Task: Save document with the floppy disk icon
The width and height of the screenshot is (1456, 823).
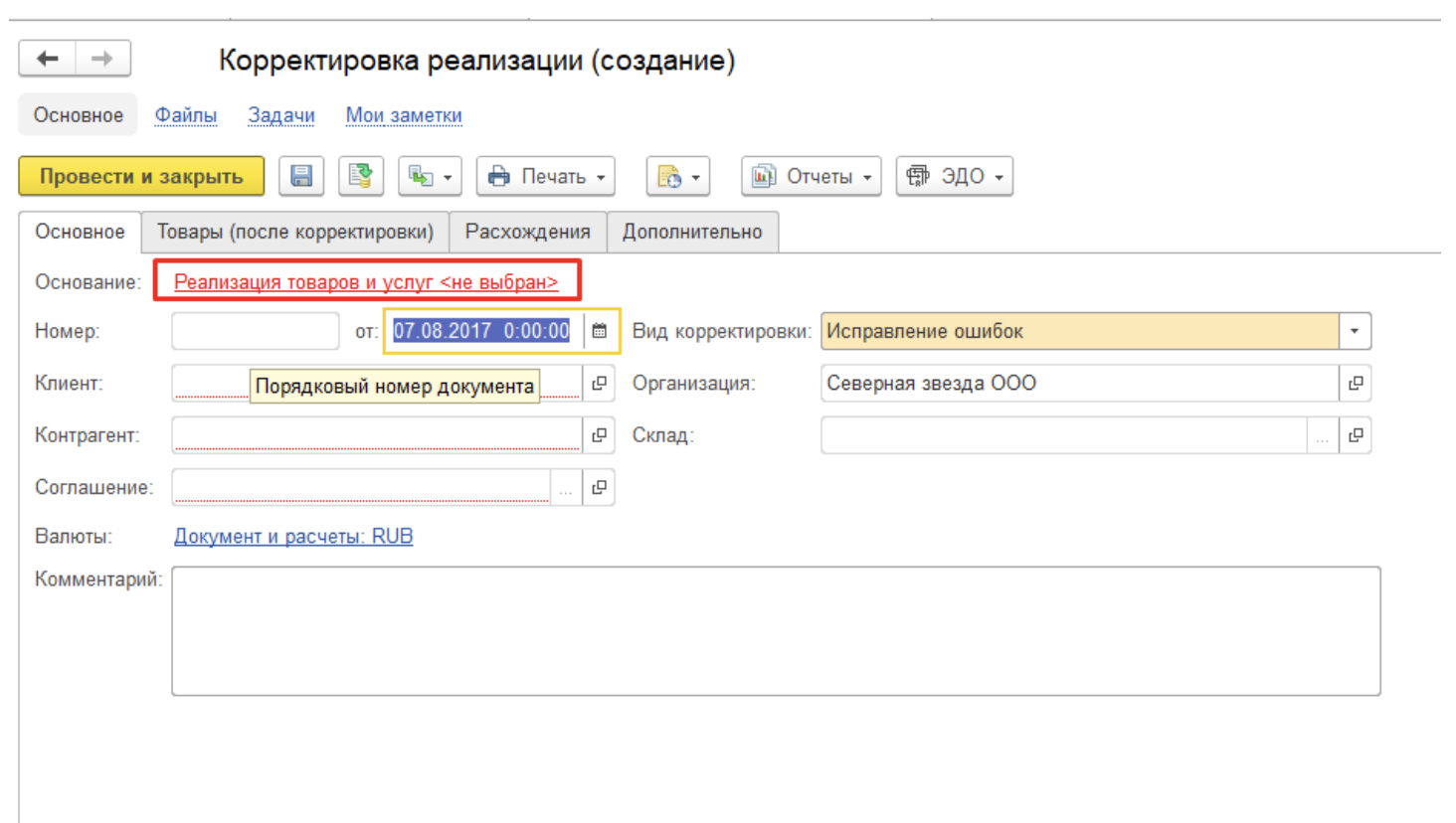Action: click(x=300, y=176)
